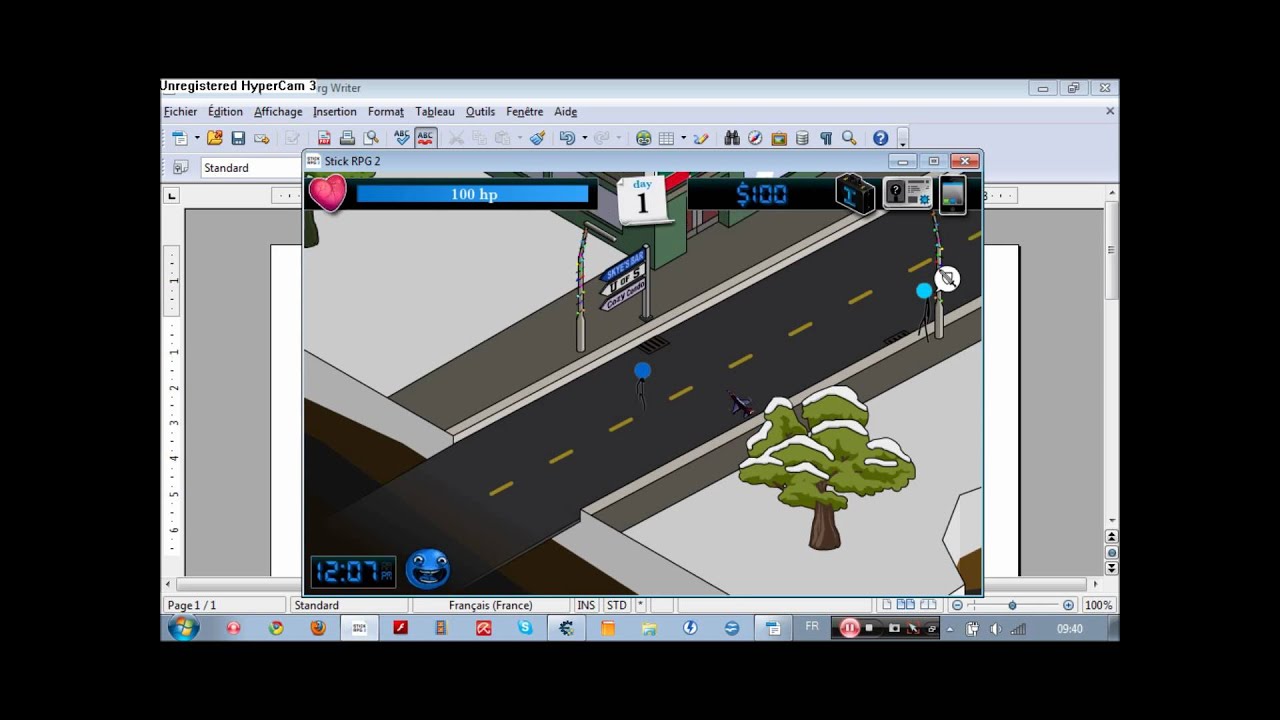Expand the Paste options dropdown arrow
Screen dimensions: 1280x720
point(520,138)
